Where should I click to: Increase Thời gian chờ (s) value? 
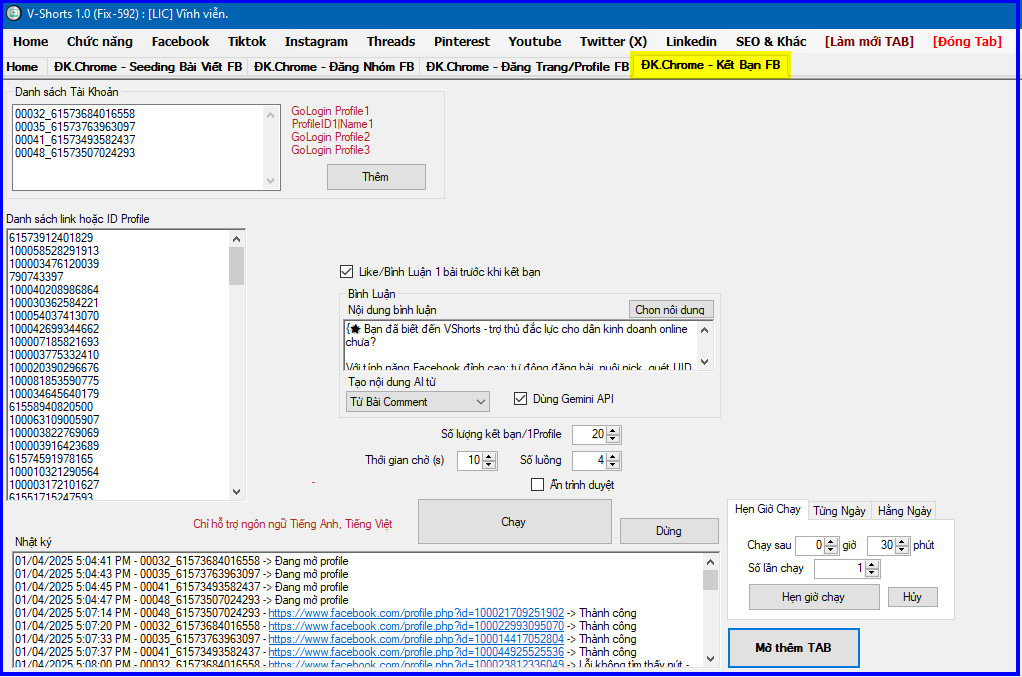(489, 457)
